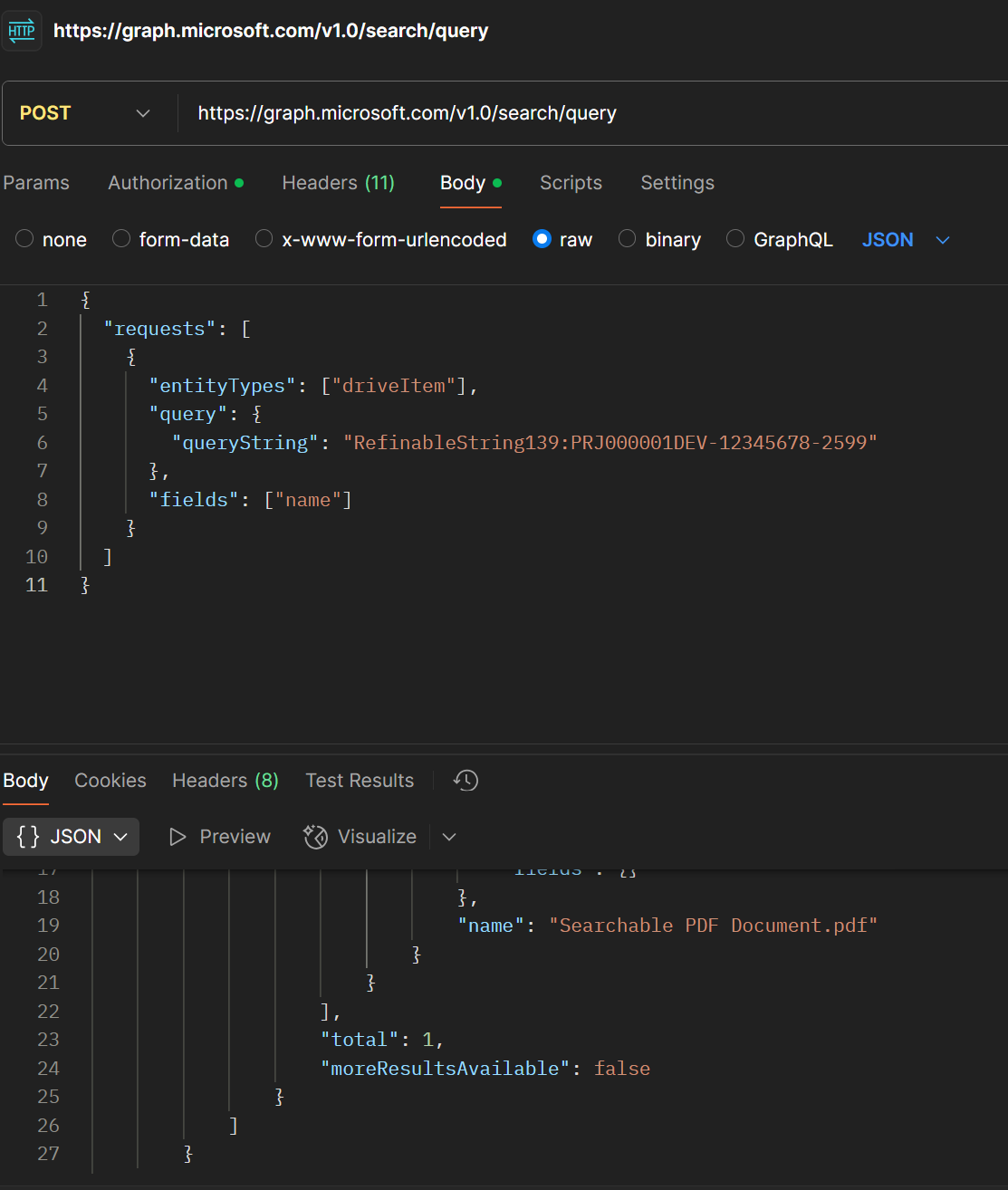
Task: Click the "requests" key in request body
Action: coord(160,329)
